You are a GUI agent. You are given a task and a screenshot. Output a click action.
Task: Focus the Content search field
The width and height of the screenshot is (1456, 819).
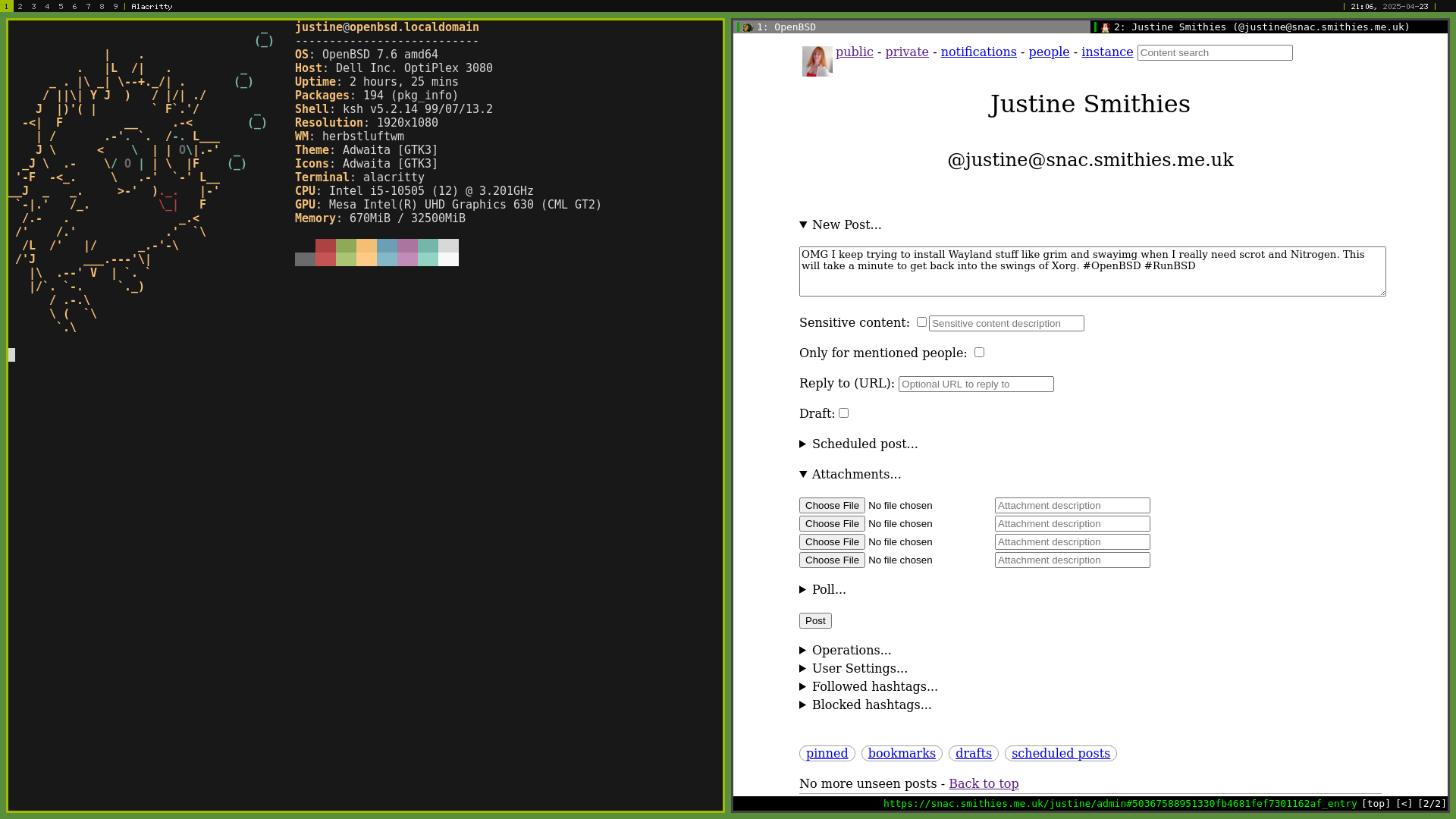[1215, 52]
